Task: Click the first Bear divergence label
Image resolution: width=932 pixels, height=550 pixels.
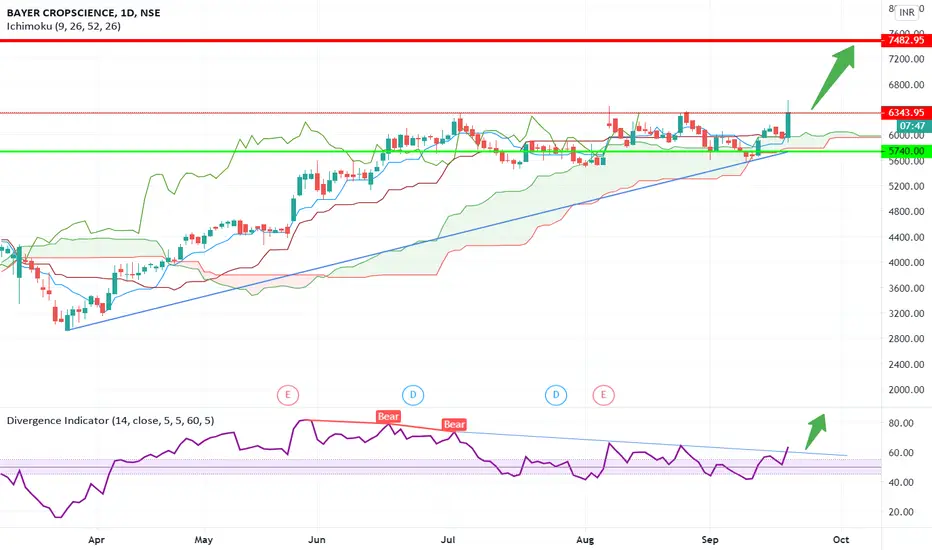Action: [388, 416]
